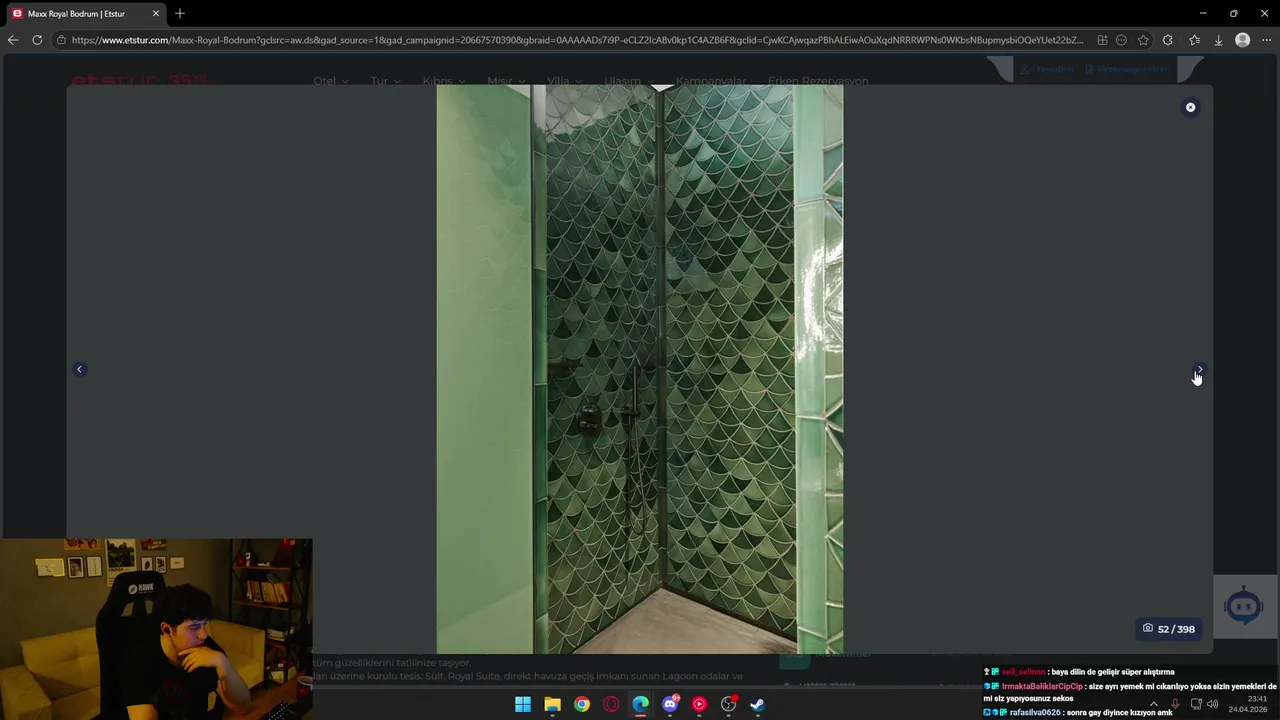Image resolution: width=1280 pixels, height=720 pixels.
Task: Click the 52 / 398 photo counter
Action: click(1169, 629)
